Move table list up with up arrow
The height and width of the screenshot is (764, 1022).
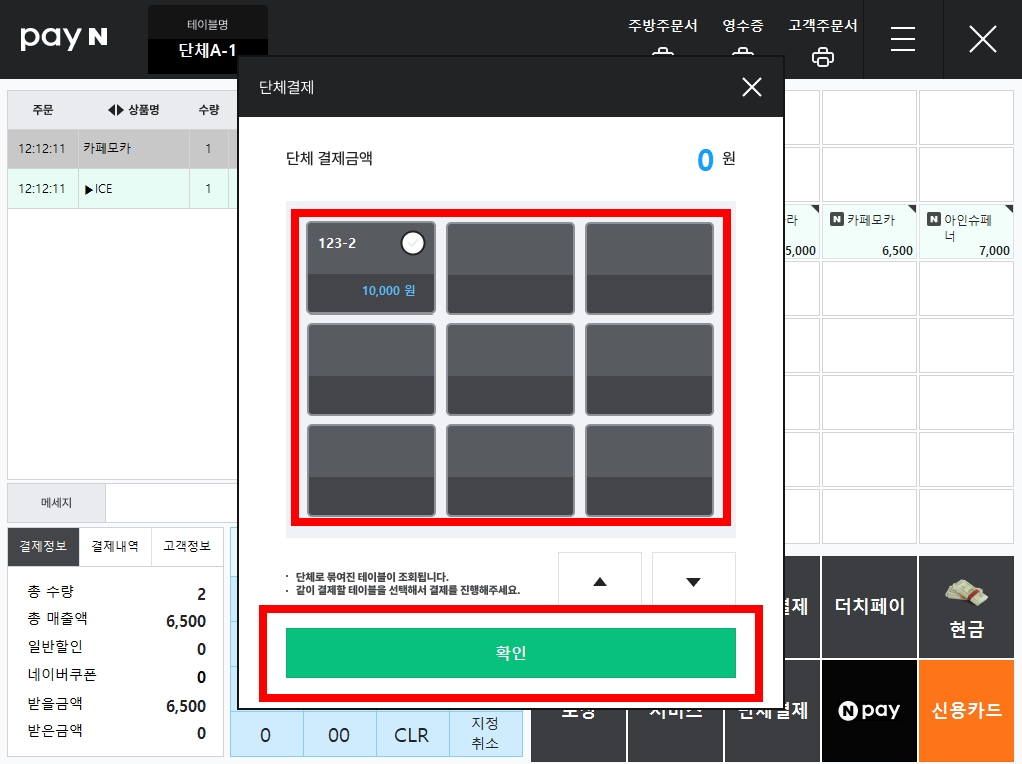600,581
